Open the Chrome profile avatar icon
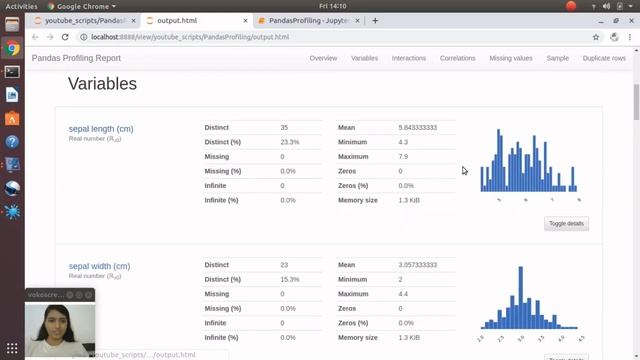 614,37
